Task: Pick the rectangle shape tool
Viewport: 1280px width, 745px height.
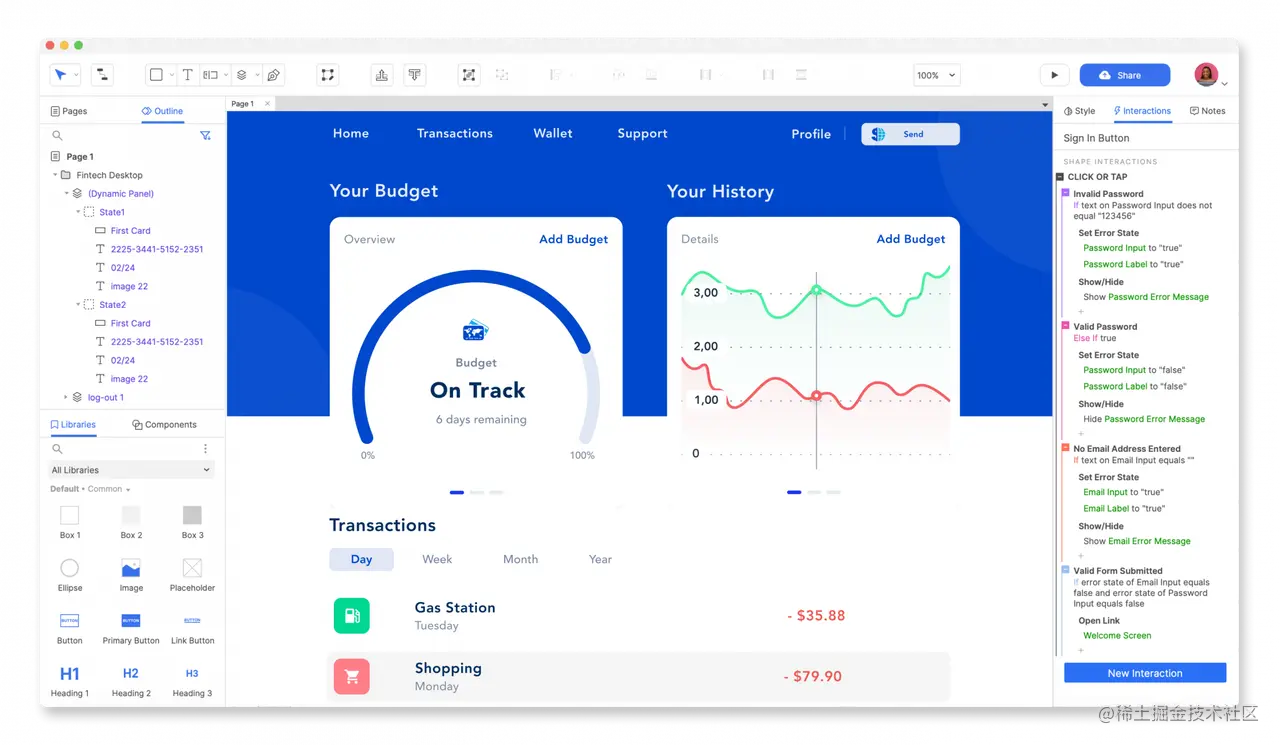Action: click(x=156, y=75)
